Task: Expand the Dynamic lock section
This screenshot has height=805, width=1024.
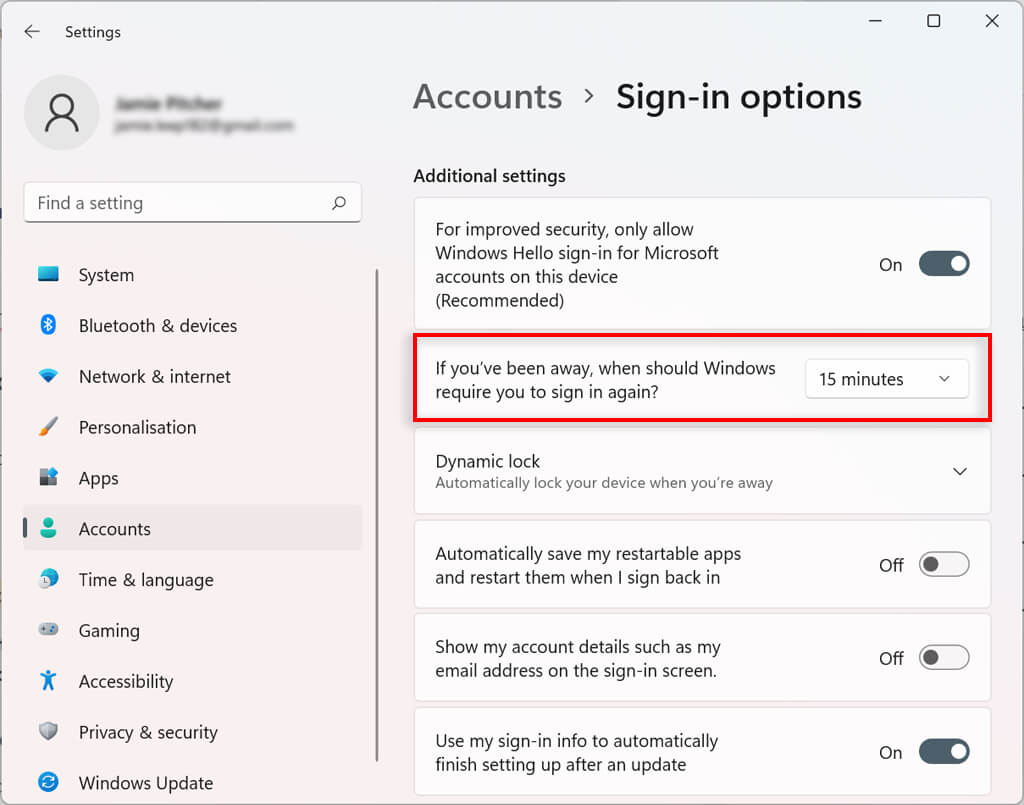Action: [x=959, y=471]
